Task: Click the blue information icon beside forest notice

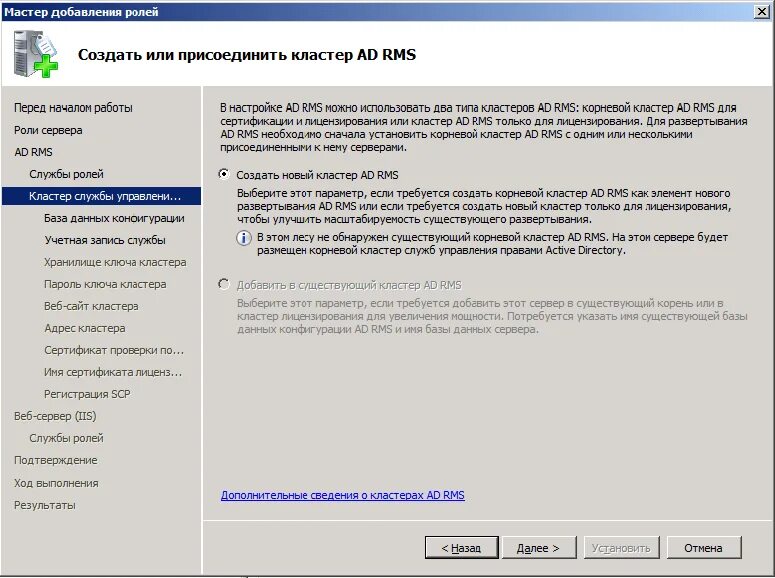Action: pyautogui.click(x=243, y=238)
